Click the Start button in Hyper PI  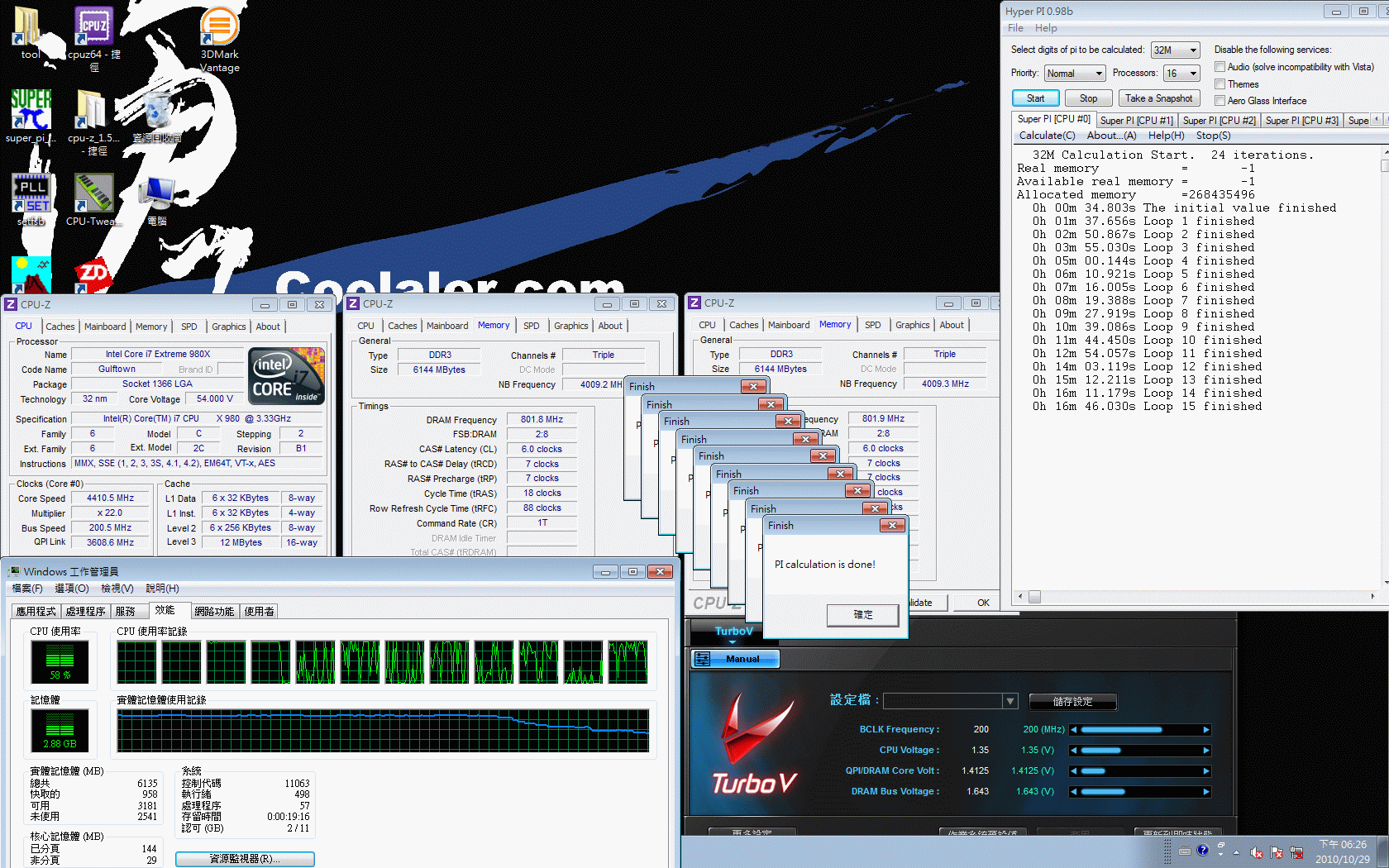tap(1035, 98)
